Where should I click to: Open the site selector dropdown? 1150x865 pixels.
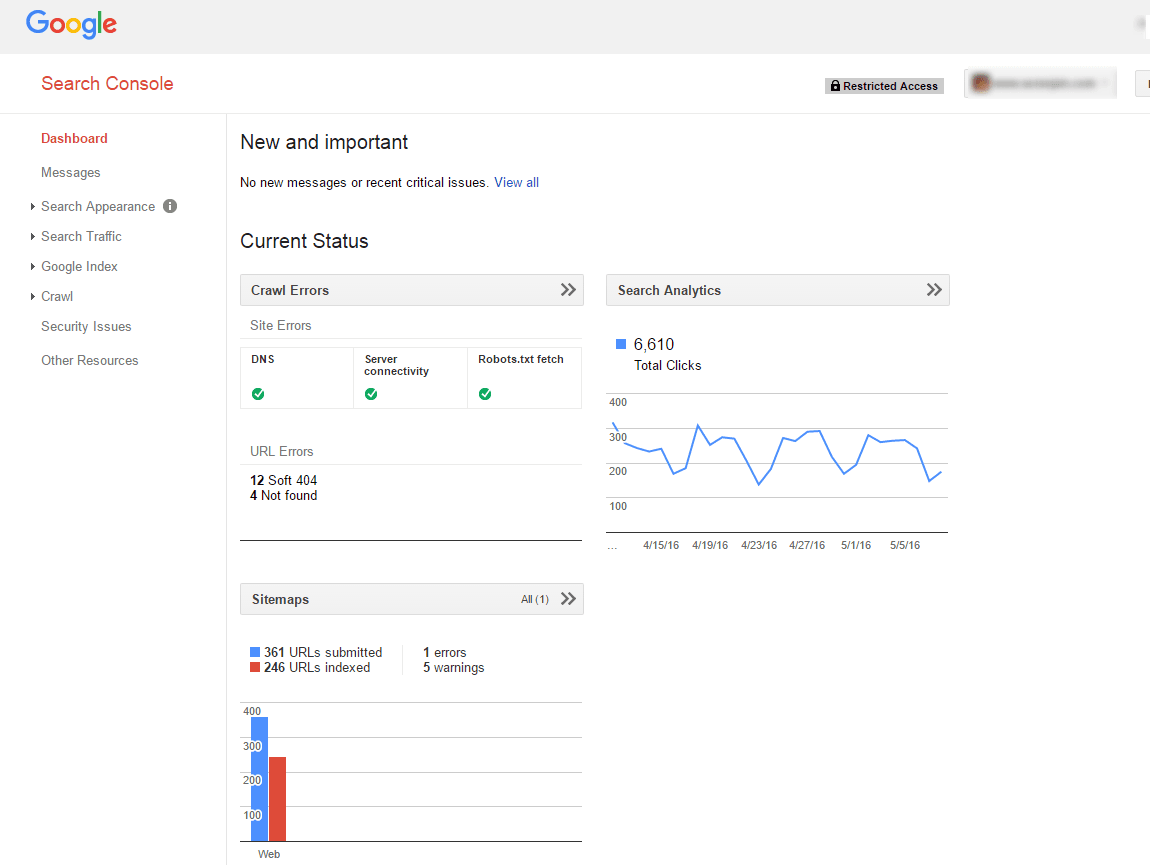1040,83
